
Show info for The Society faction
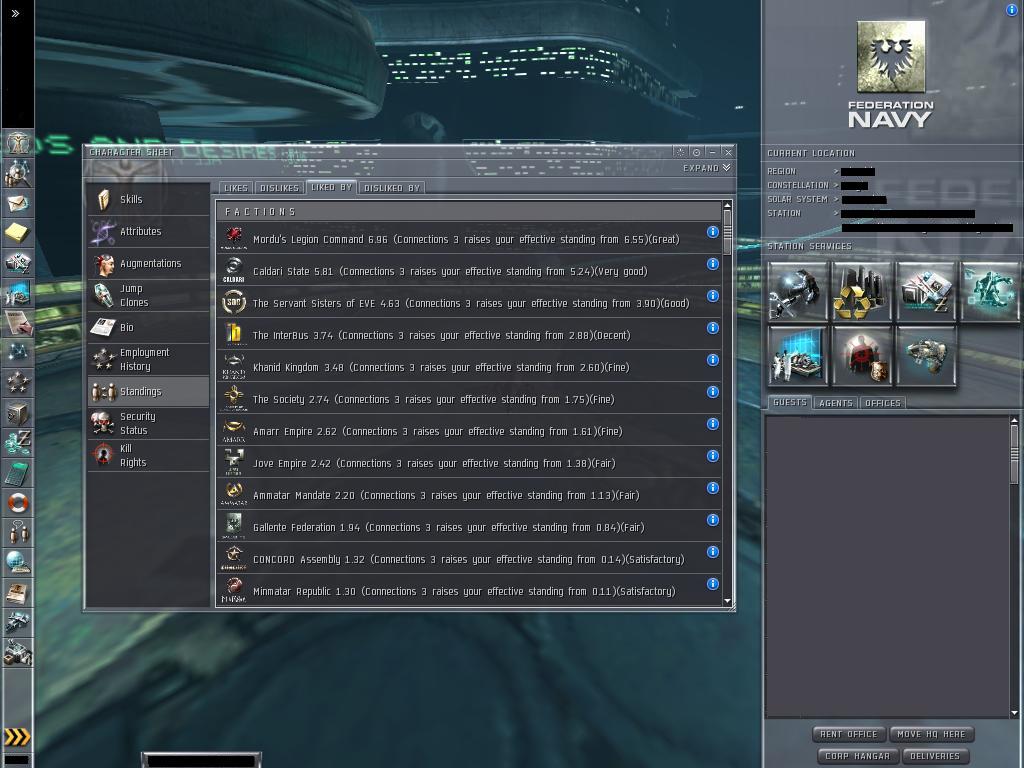(x=712, y=392)
